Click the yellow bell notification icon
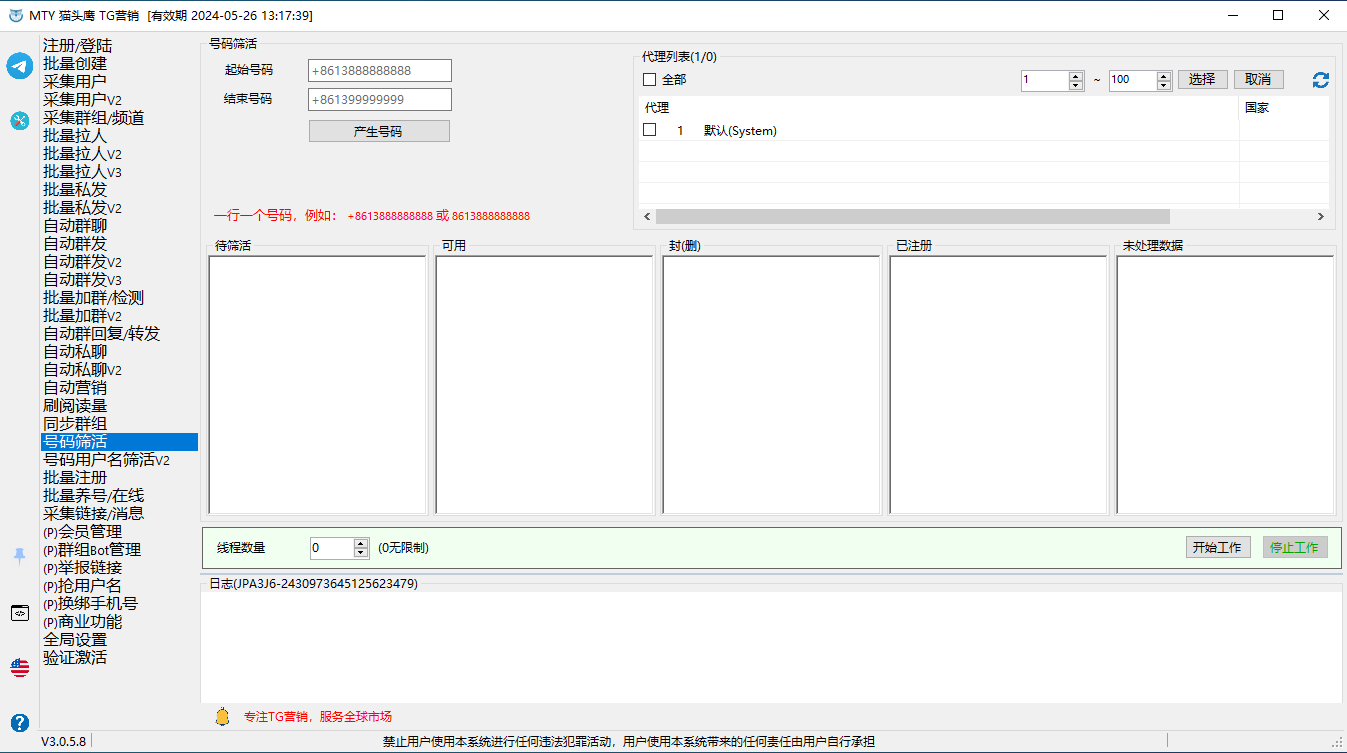 pyautogui.click(x=222, y=717)
